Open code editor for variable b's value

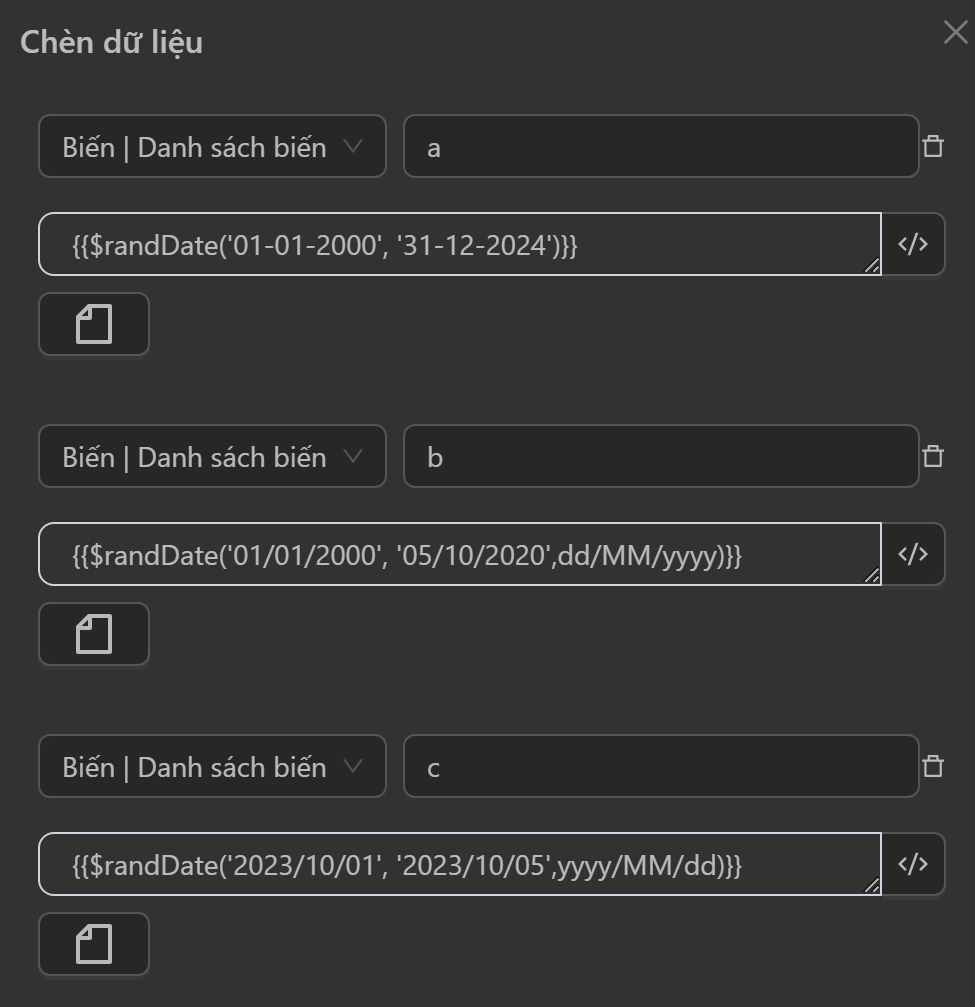(x=913, y=554)
